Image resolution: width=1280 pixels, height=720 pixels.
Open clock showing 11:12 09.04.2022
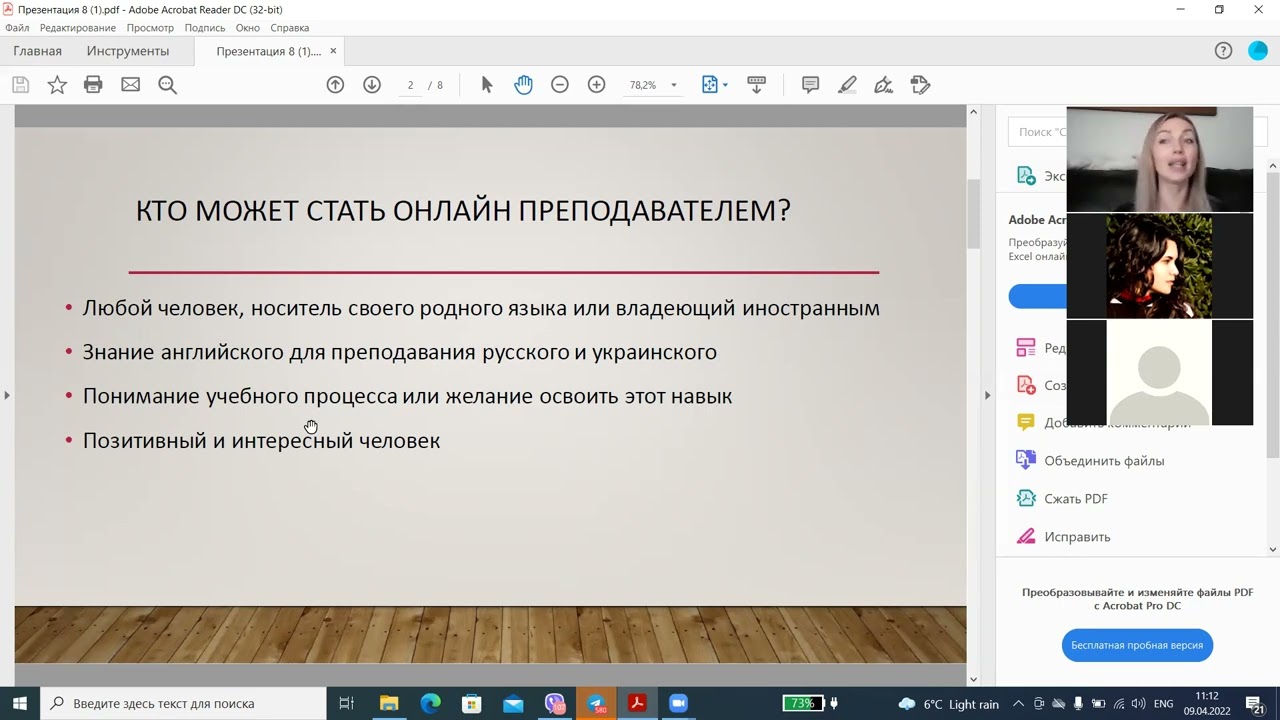pyautogui.click(x=1208, y=703)
